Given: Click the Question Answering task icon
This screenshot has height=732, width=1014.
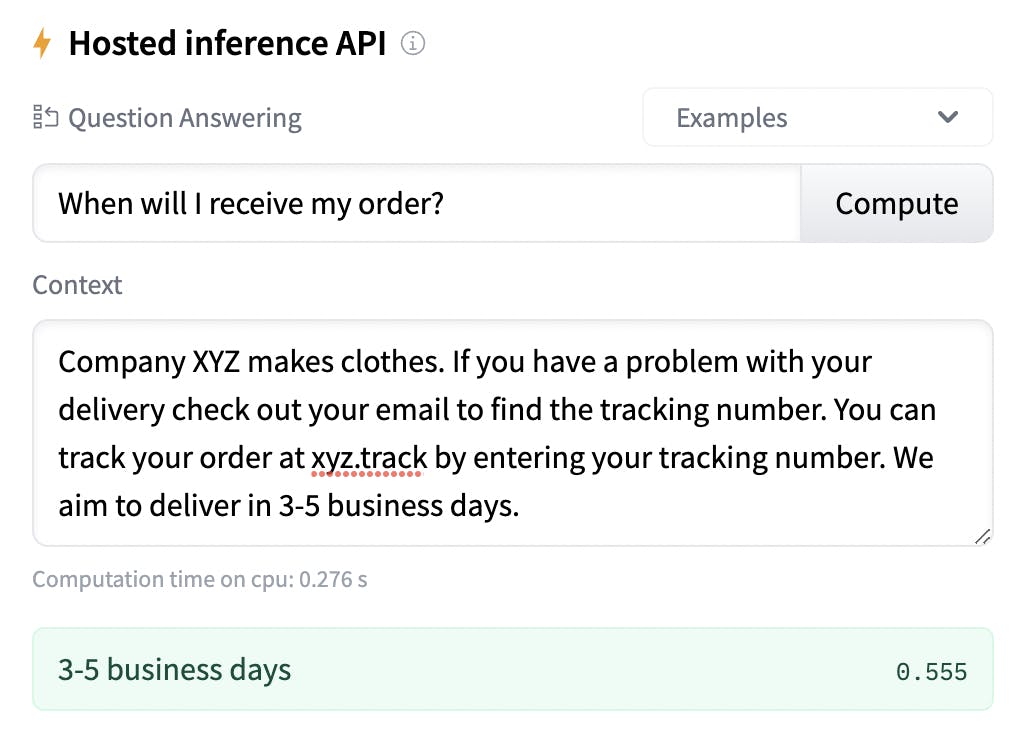Looking at the screenshot, I should (x=45, y=117).
